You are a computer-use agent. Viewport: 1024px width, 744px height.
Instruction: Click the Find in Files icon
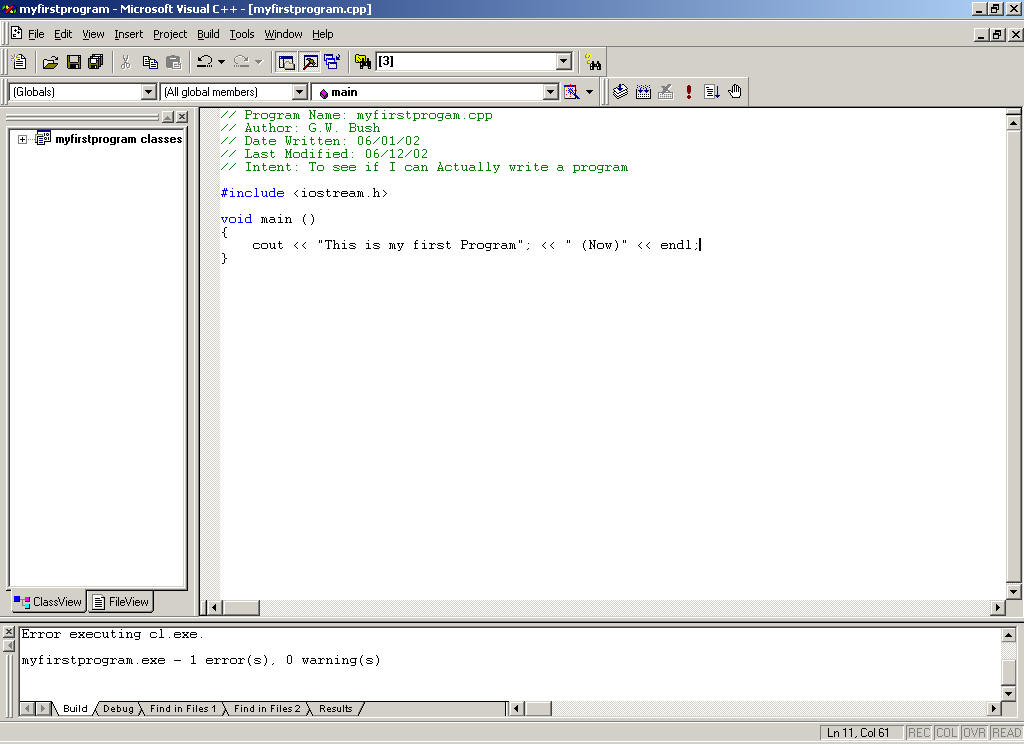point(362,62)
